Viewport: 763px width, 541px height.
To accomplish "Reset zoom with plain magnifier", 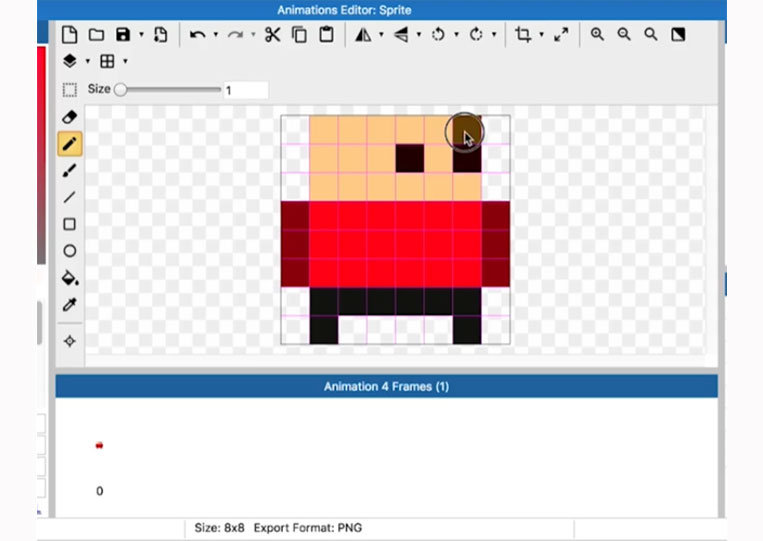I will tap(651, 35).
